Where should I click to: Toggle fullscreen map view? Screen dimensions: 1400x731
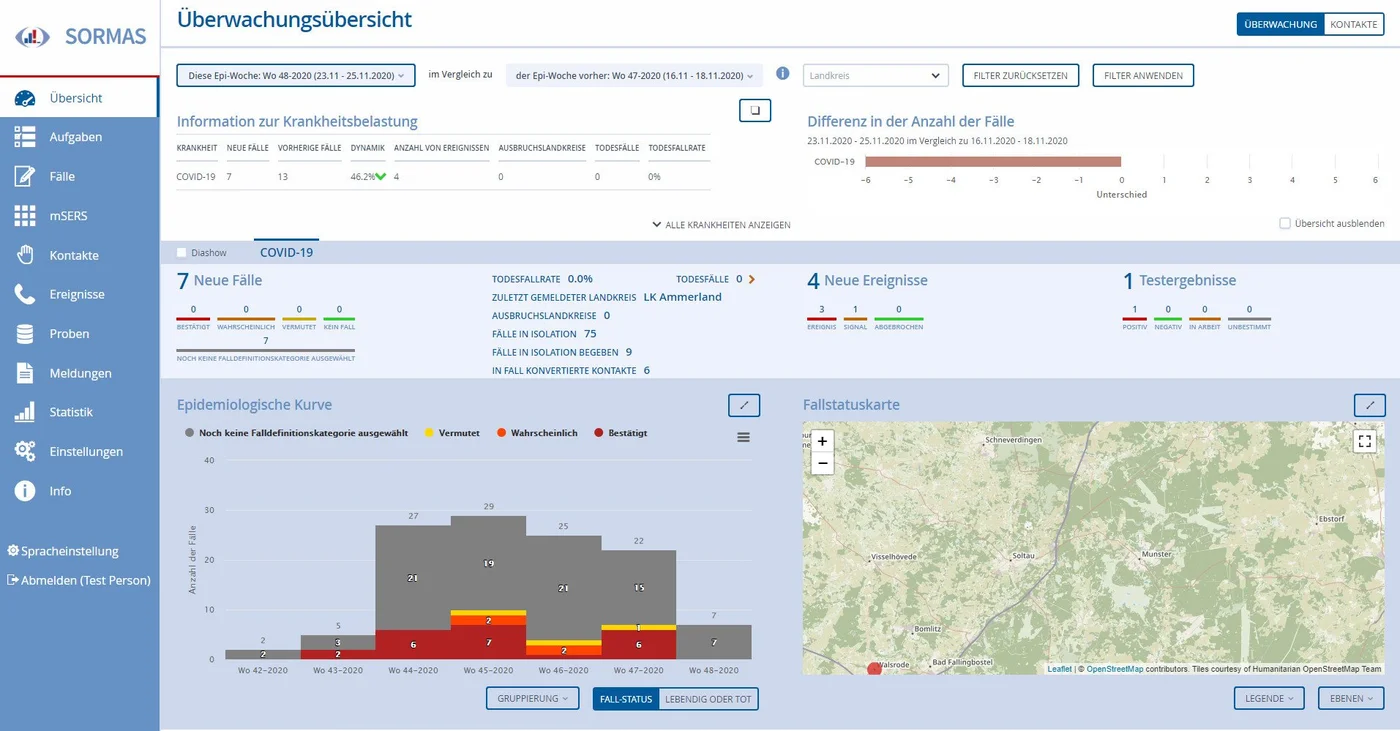point(1365,441)
